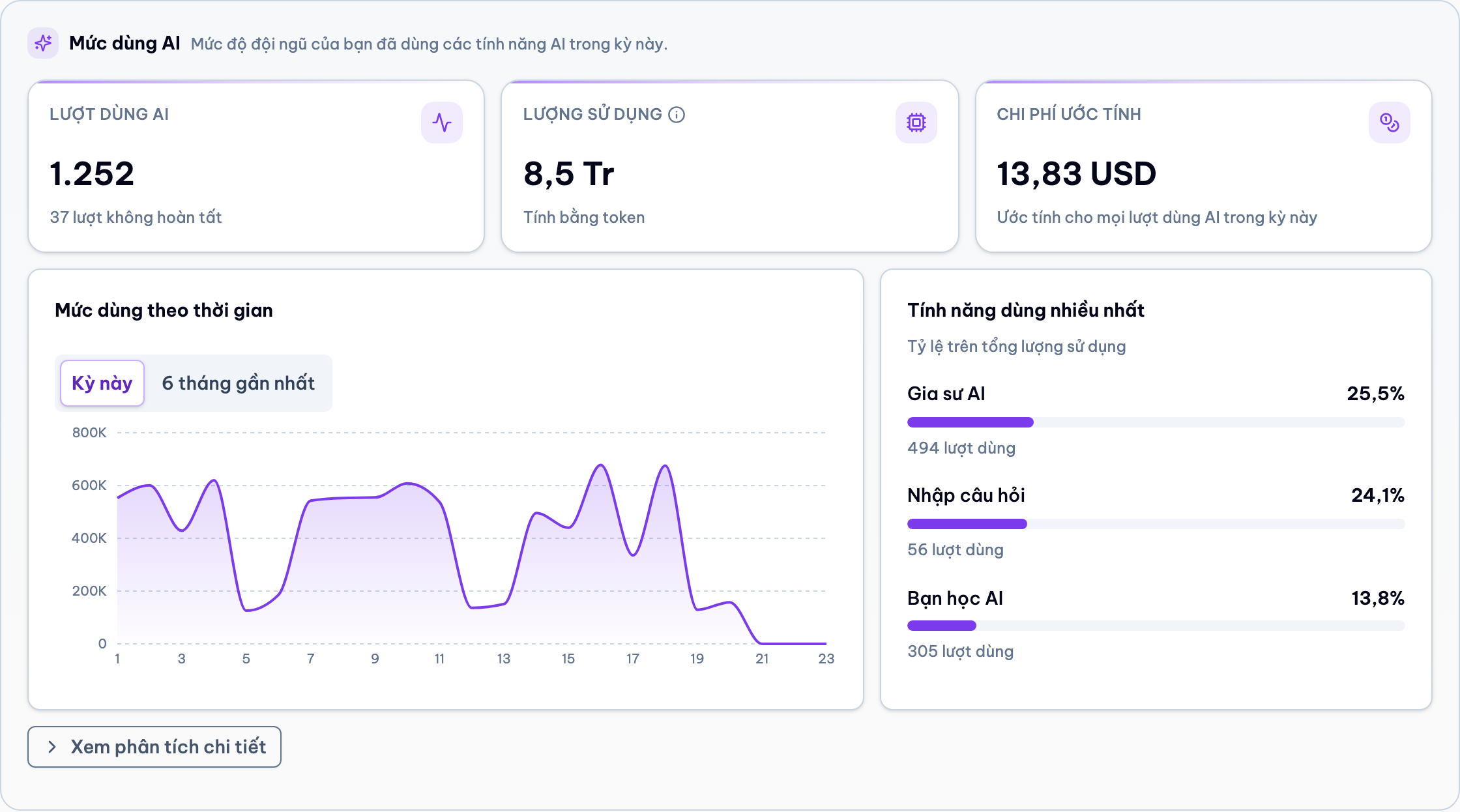
Task: Click the 24,1% percentage value
Action: pos(1378,495)
